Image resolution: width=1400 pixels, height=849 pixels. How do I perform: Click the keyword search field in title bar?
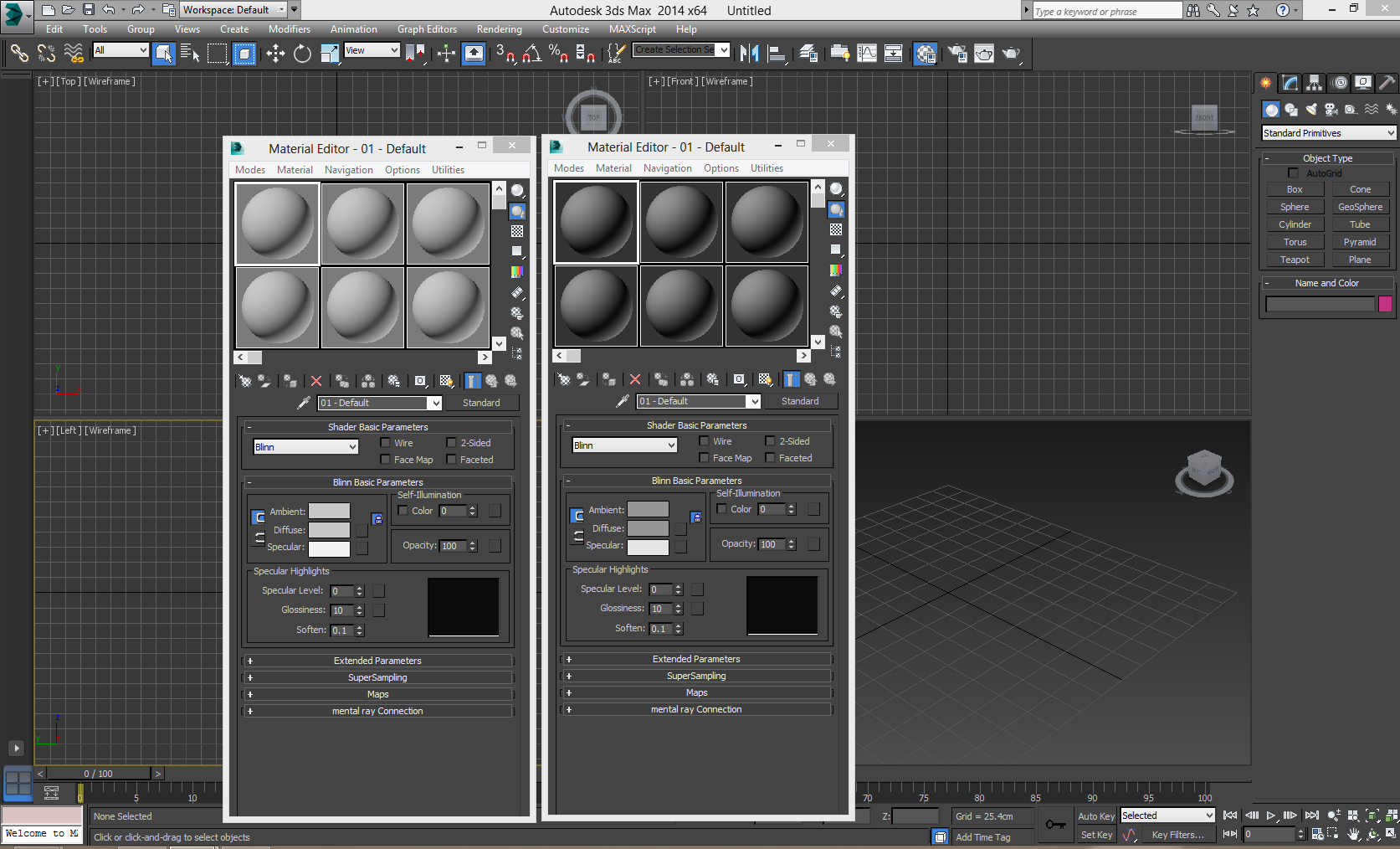(x=1107, y=11)
